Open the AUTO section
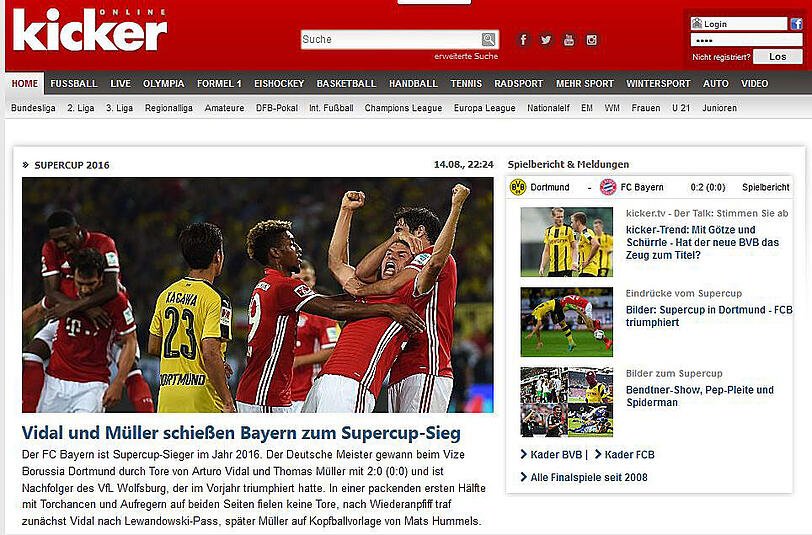This screenshot has height=535, width=812. (716, 83)
